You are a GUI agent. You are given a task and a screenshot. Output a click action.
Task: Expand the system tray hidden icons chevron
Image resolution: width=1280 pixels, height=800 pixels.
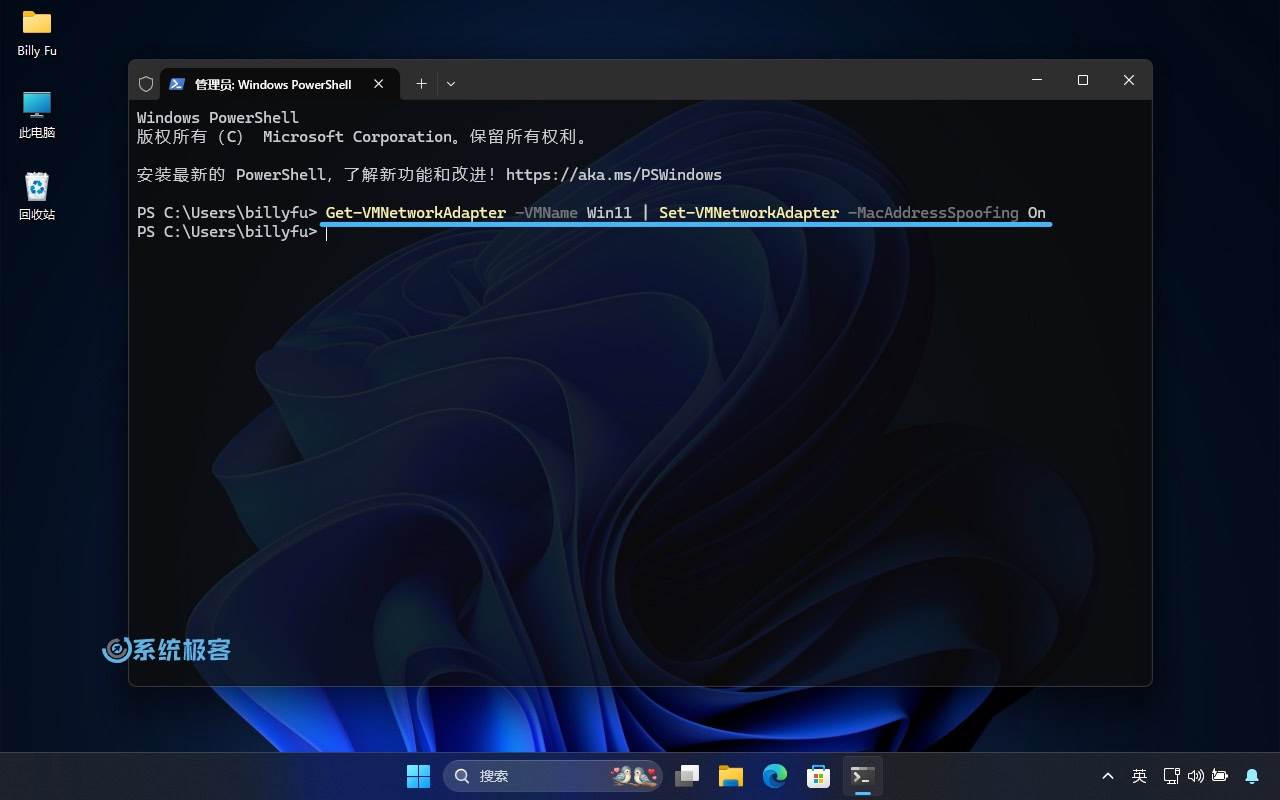point(1108,776)
